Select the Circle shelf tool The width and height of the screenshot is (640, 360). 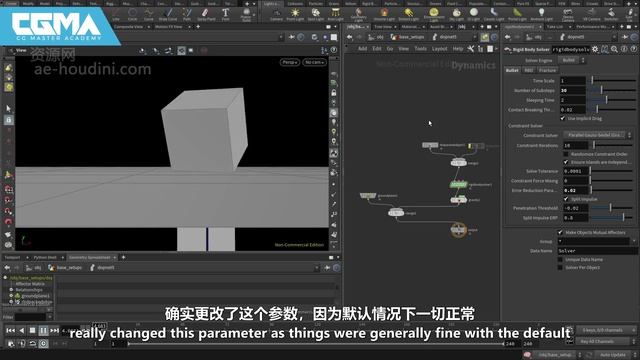pyautogui.click(x=133, y=14)
